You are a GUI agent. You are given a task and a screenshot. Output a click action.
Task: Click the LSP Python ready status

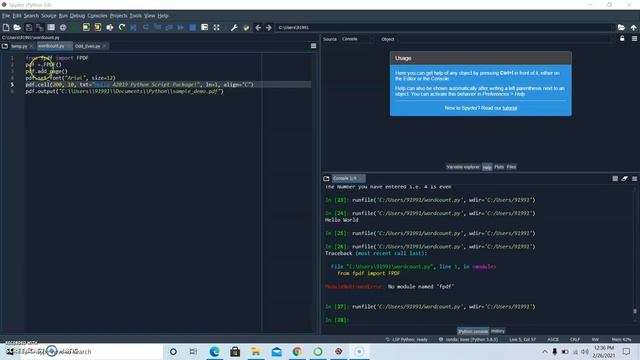(406, 339)
